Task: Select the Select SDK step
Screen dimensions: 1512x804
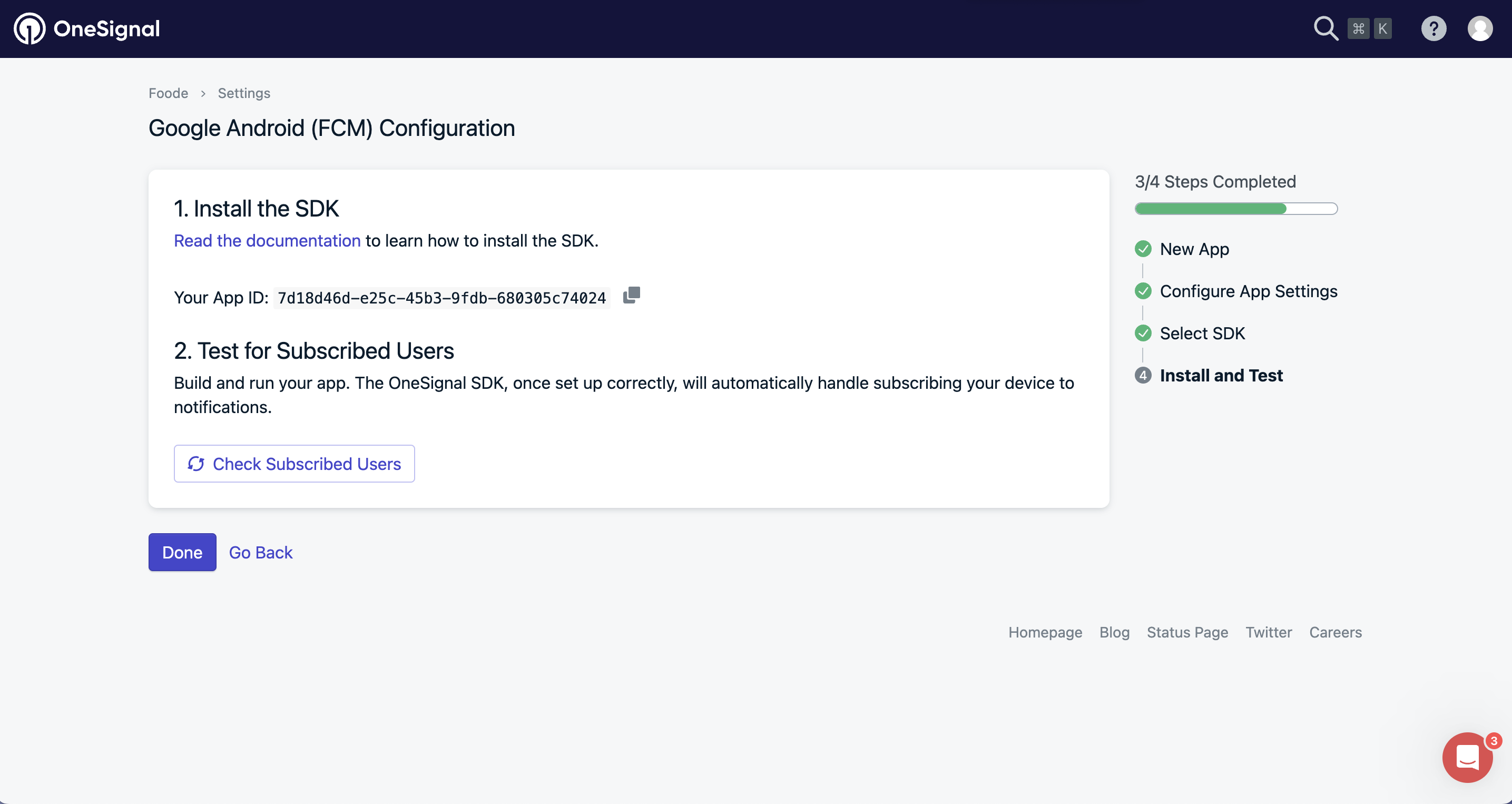Action: pos(1202,334)
